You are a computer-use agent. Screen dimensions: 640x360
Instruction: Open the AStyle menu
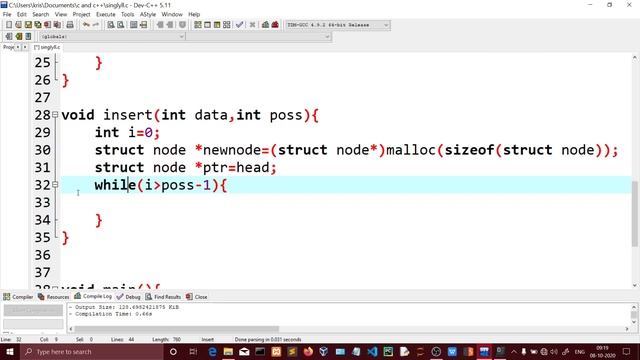pos(148,14)
